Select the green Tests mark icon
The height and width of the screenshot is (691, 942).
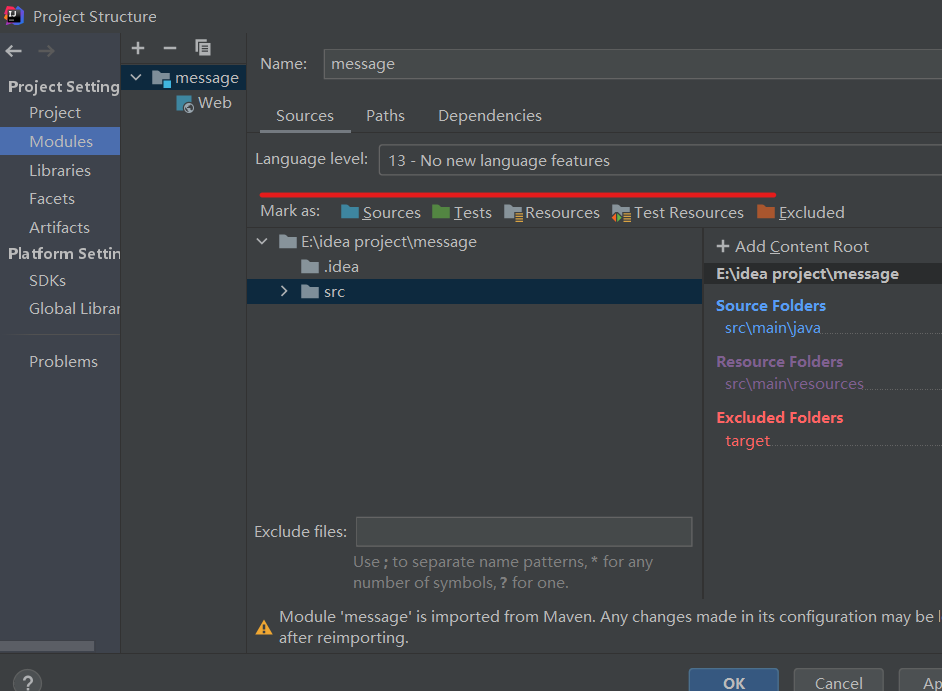pyautogui.click(x=440, y=212)
